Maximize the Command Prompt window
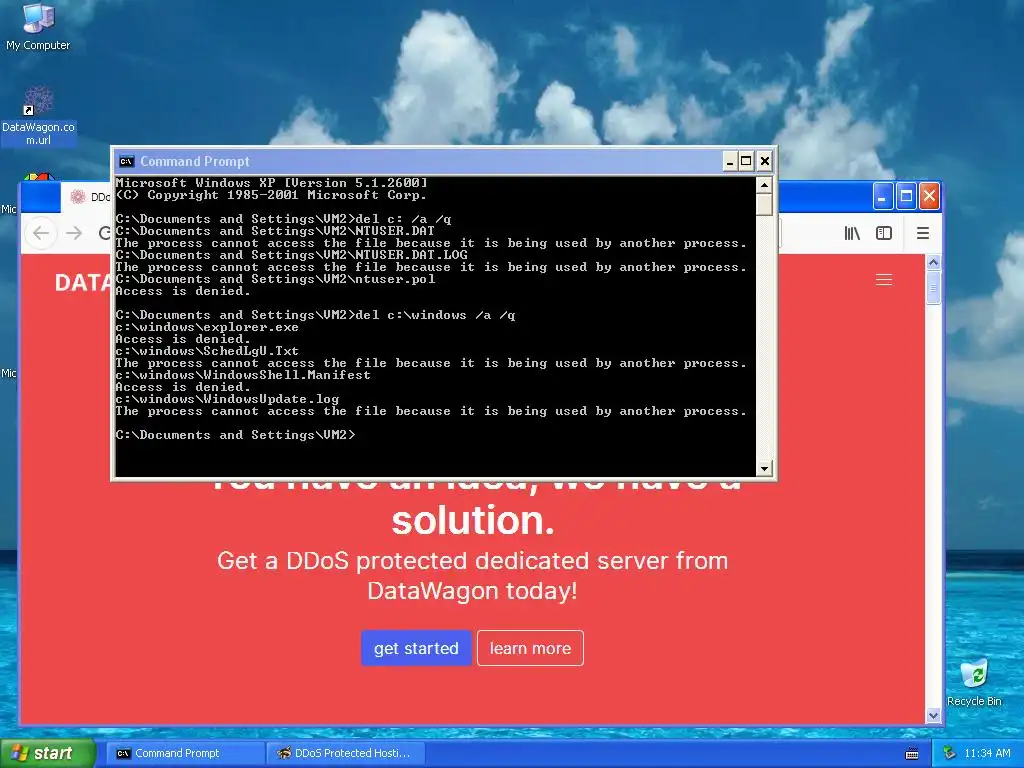The width and height of the screenshot is (1024, 768). click(746, 161)
